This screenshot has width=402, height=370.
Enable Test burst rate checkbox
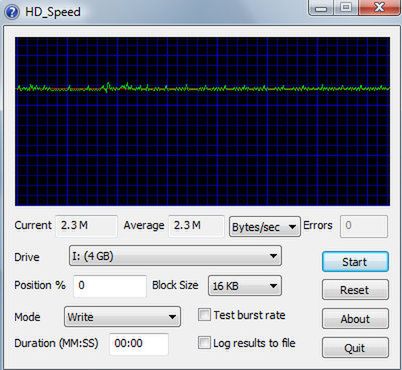coord(204,315)
